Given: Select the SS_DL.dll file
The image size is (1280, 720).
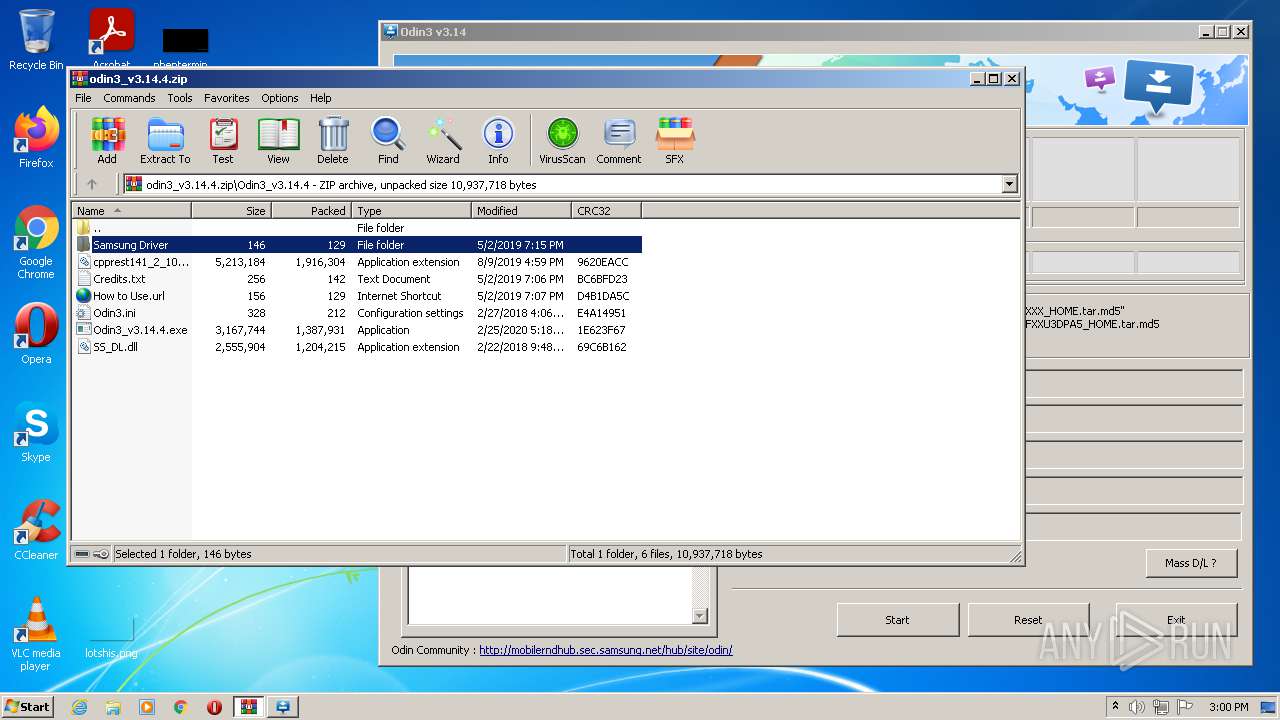Looking at the screenshot, I should coord(358,347).
